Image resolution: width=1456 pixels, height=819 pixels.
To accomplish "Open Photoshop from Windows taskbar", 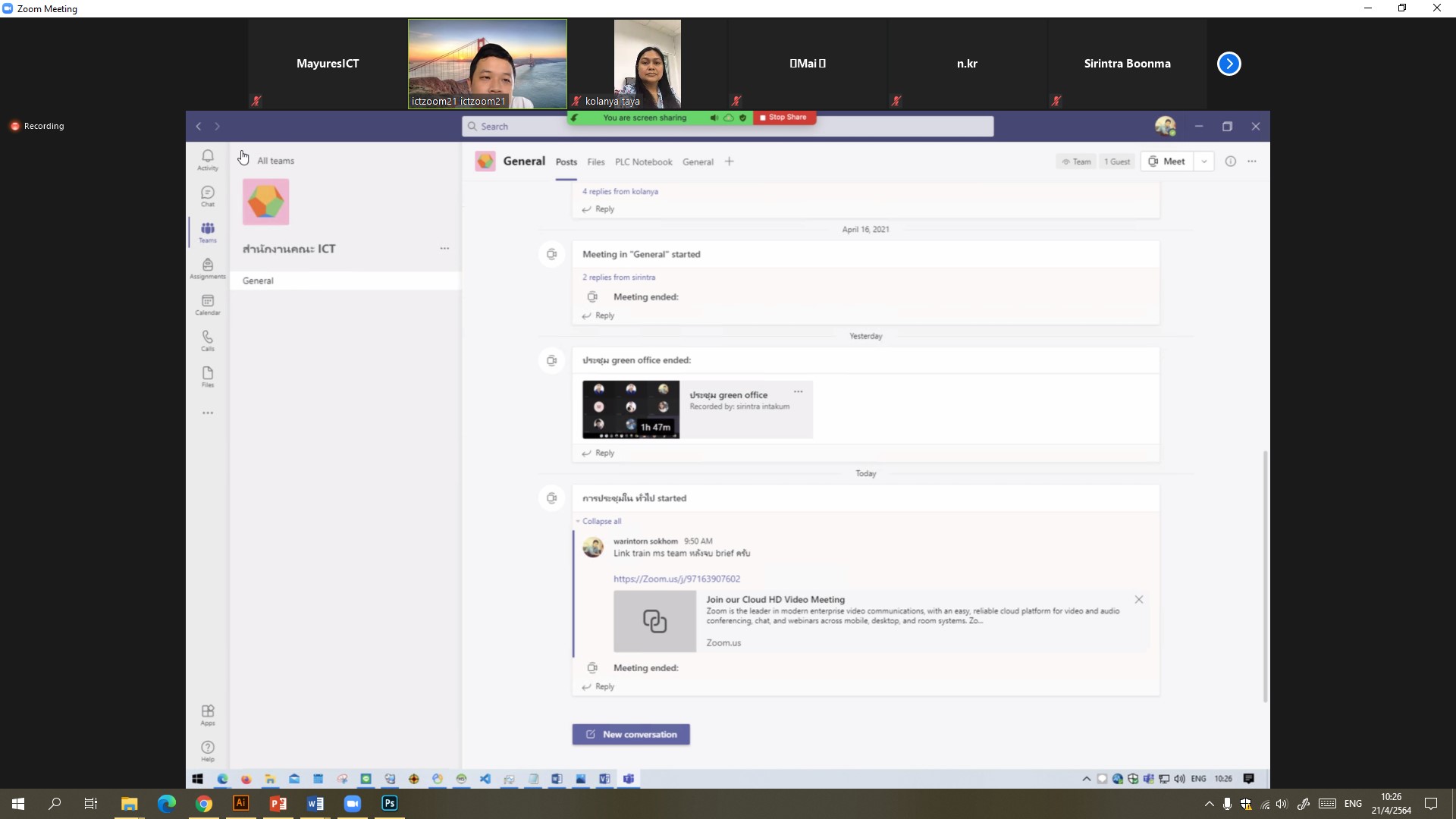I will (390, 804).
